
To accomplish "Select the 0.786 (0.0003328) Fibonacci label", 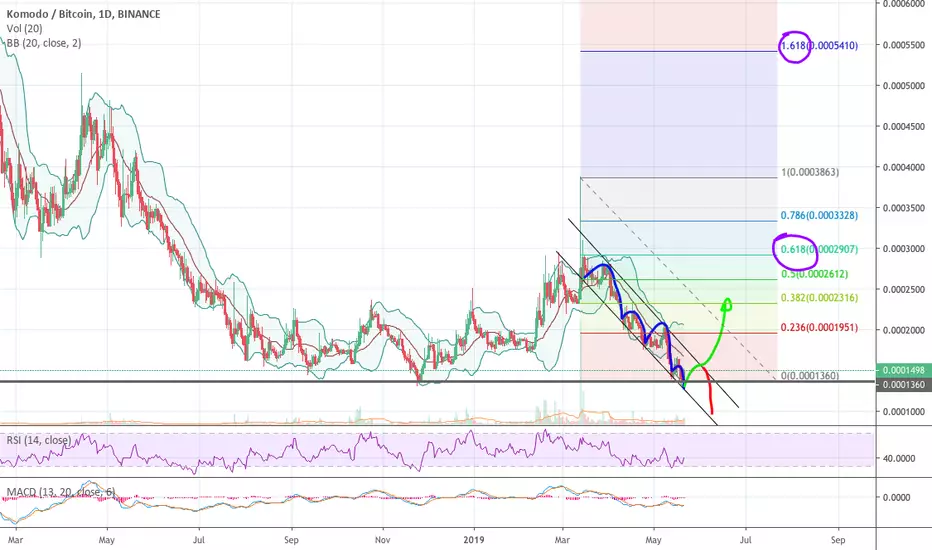I will tap(819, 215).
